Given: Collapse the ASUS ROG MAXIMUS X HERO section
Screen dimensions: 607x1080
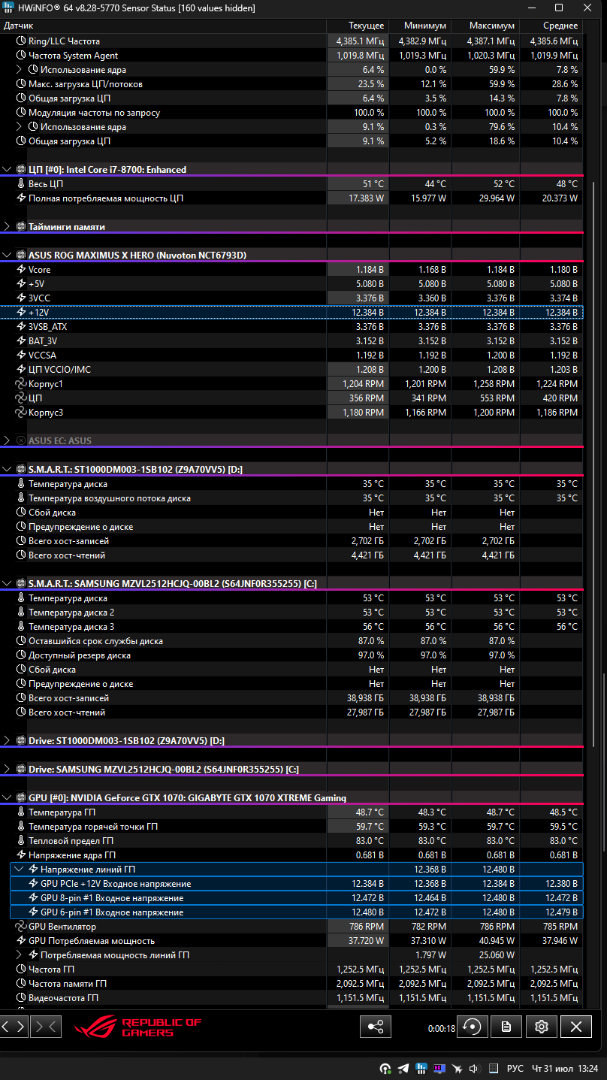Looking at the screenshot, I should [6, 255].
